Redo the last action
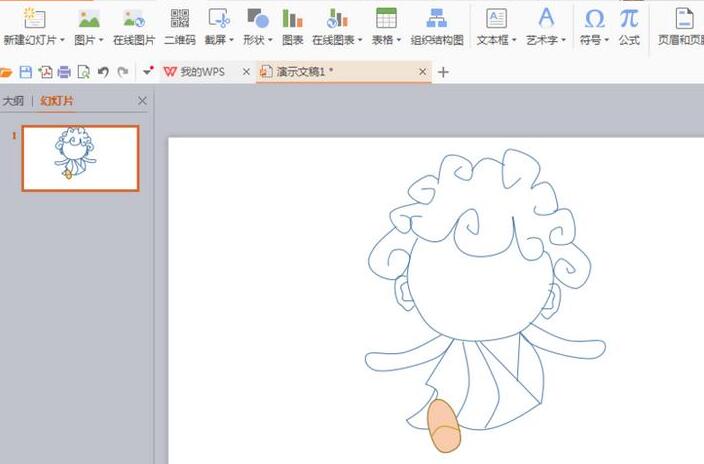The height and width of the screenshot is (464, 704). click(123, 72)
